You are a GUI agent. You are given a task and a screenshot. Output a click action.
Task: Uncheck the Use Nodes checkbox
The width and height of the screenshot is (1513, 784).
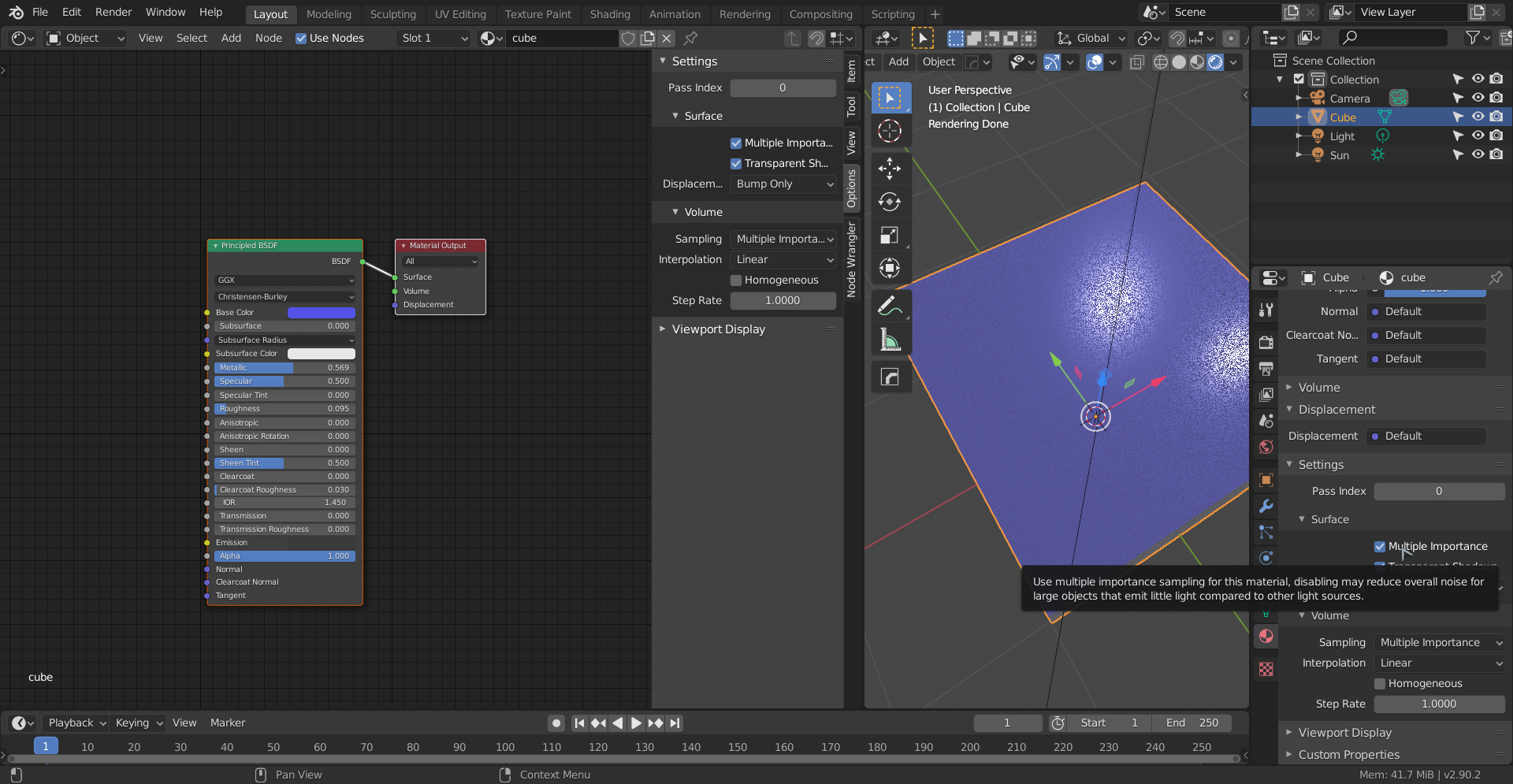point(301,38)
